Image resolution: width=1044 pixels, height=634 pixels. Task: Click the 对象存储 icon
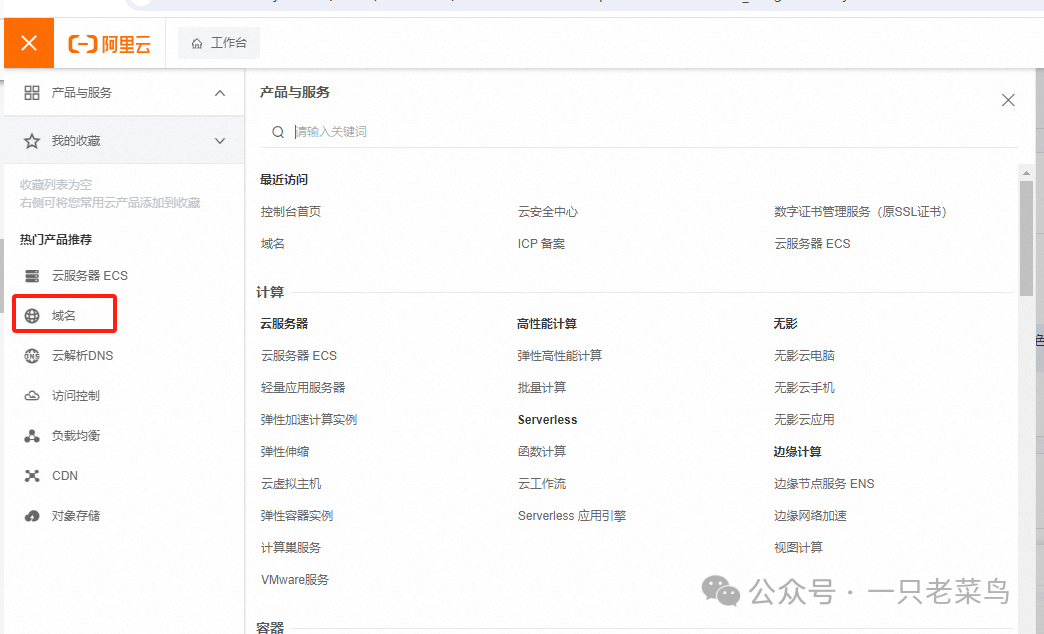click(32, 515)
